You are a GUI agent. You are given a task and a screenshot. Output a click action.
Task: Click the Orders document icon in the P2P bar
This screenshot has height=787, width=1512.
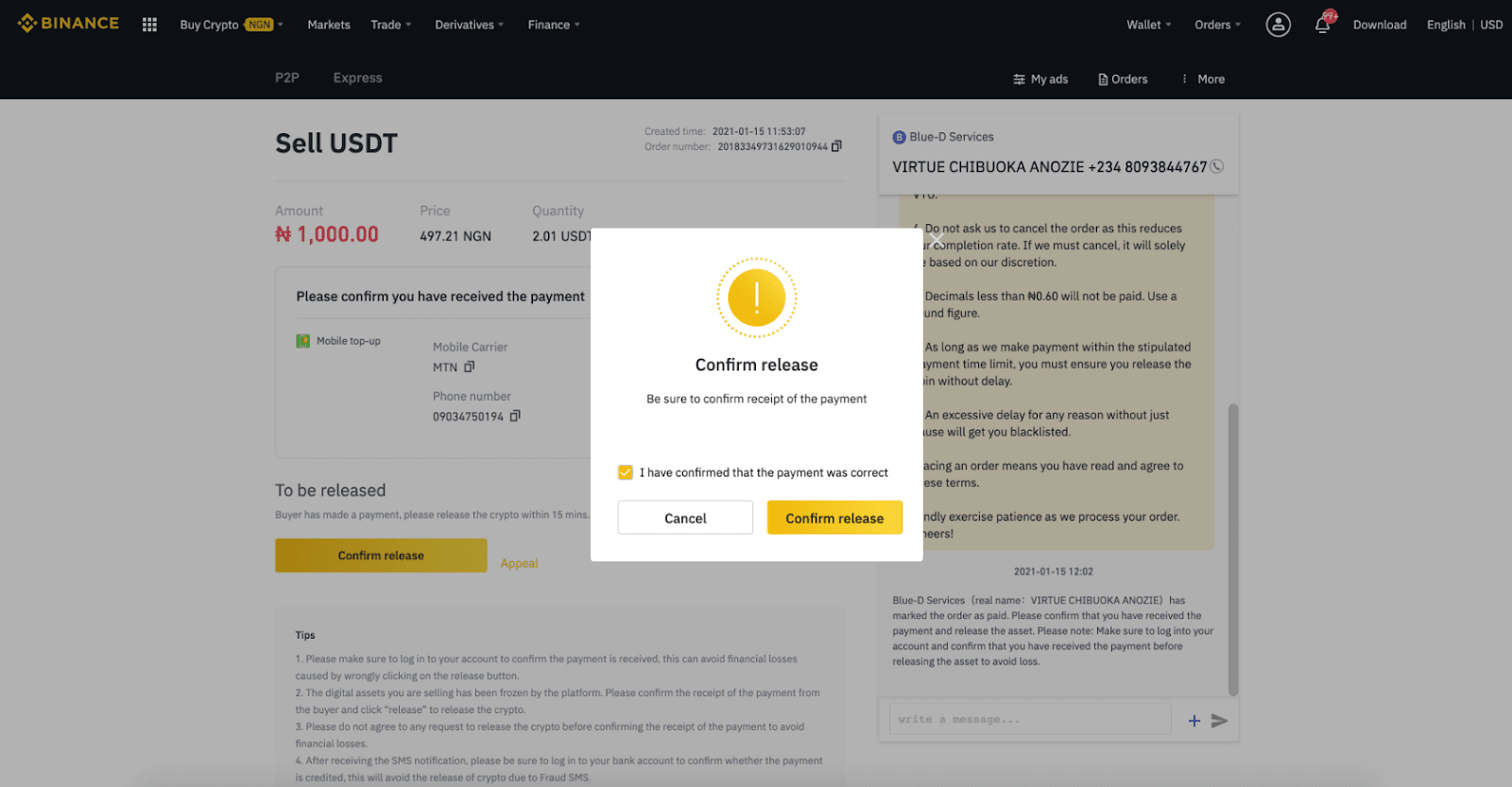(1103, 79)
